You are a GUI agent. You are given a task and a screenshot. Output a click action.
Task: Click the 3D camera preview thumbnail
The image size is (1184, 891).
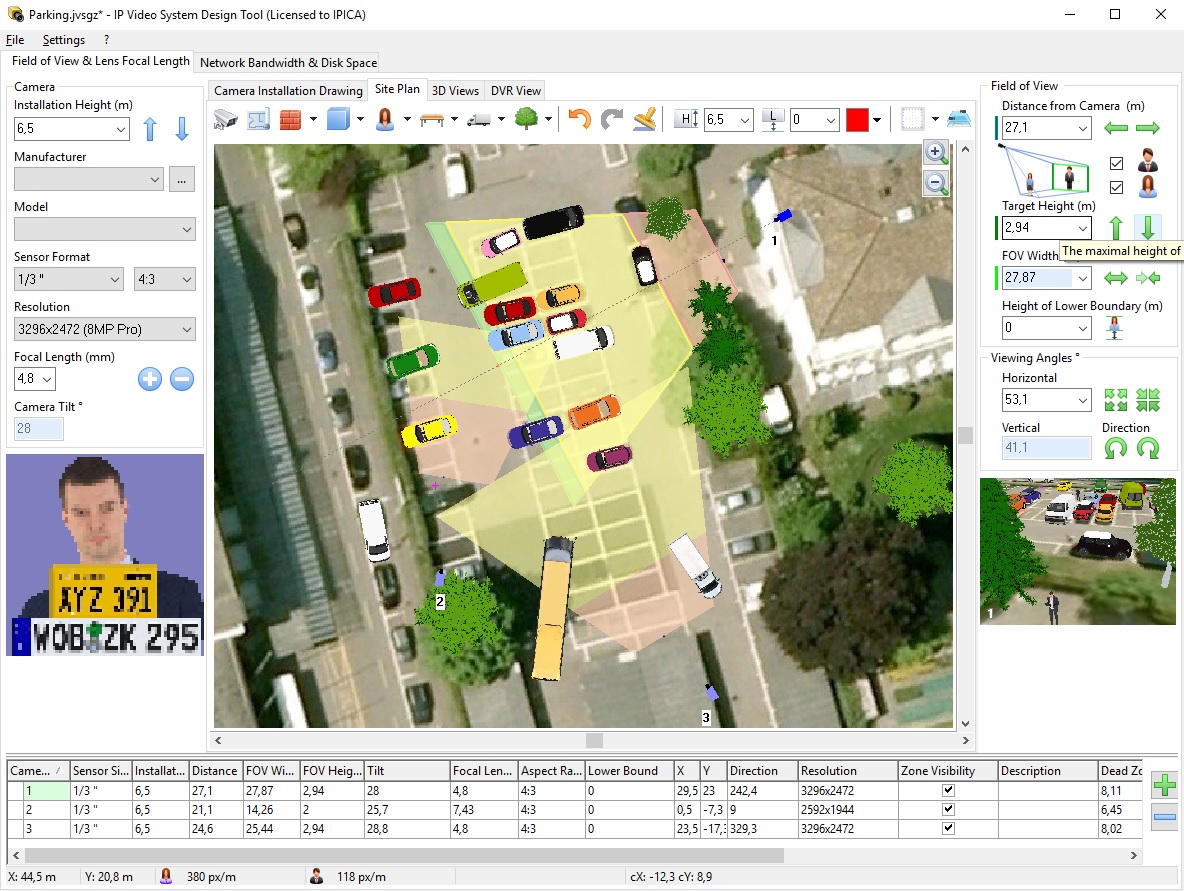1077,550
